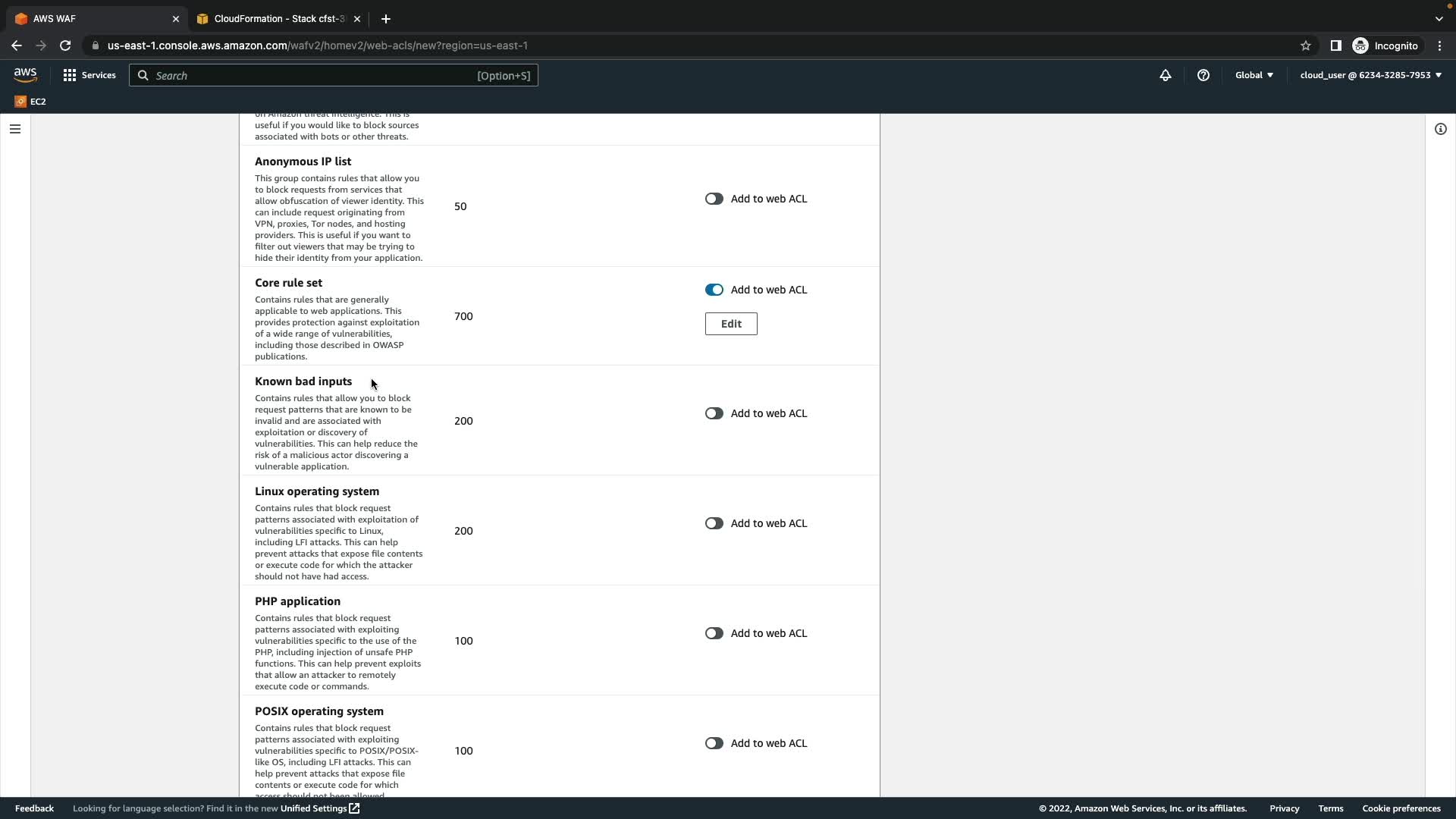Open the help question mark icon
This screenshot has width=1456, height=819.
[1203, 75]
